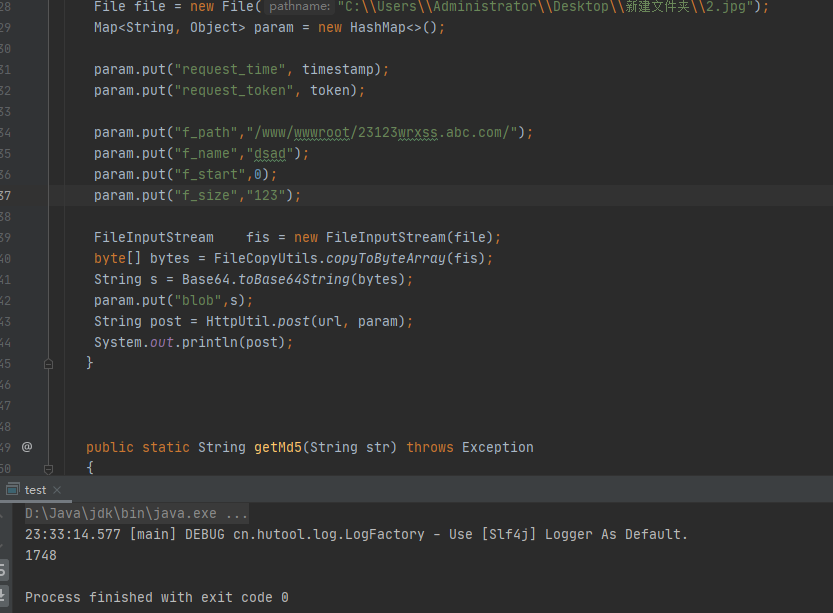The height and width of the screenshot is (613, 833).
Task: Select the test run tab
Action: click(x=35, y=490)
